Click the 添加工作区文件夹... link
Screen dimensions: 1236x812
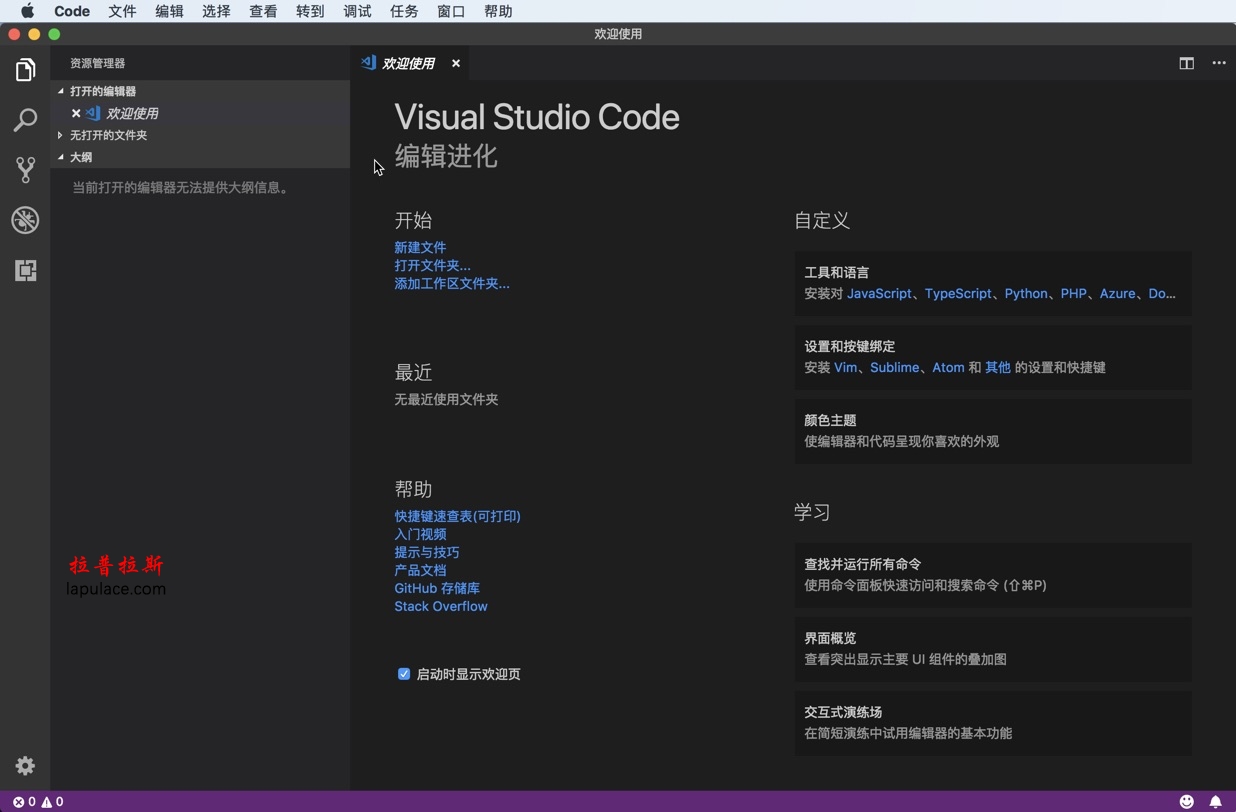click(x=452, y=283)
